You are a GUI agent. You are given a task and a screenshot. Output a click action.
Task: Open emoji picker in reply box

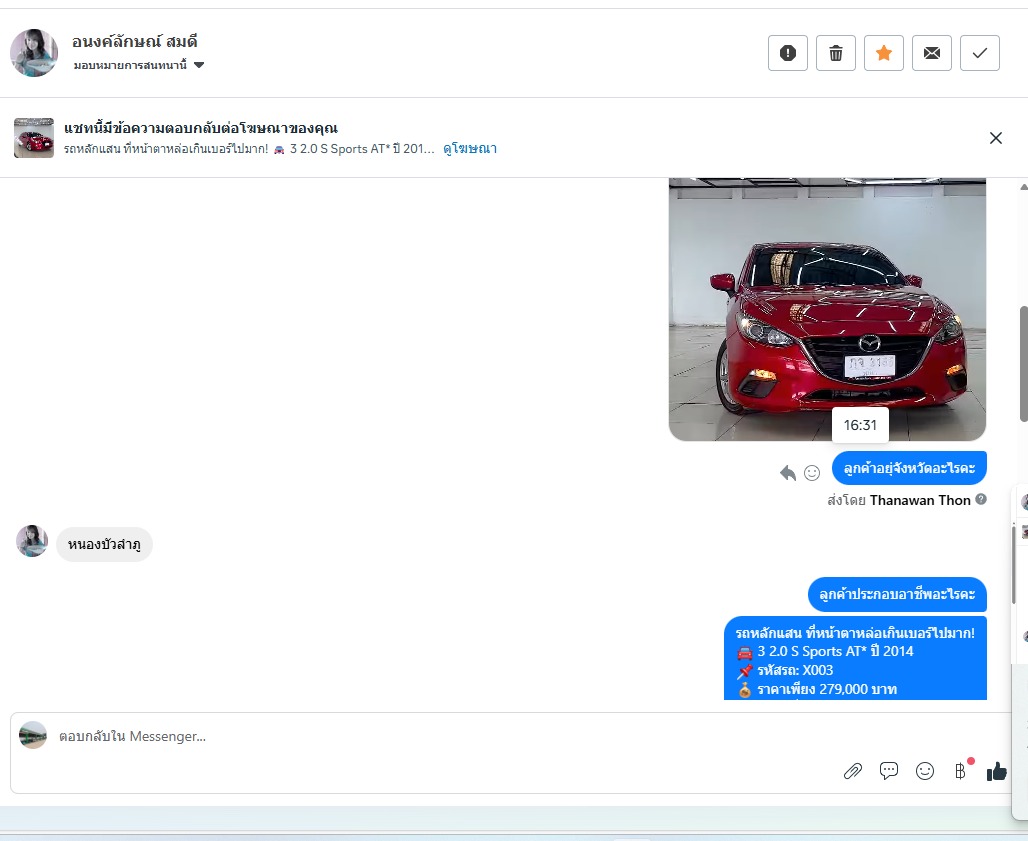(x=924, y=772)
